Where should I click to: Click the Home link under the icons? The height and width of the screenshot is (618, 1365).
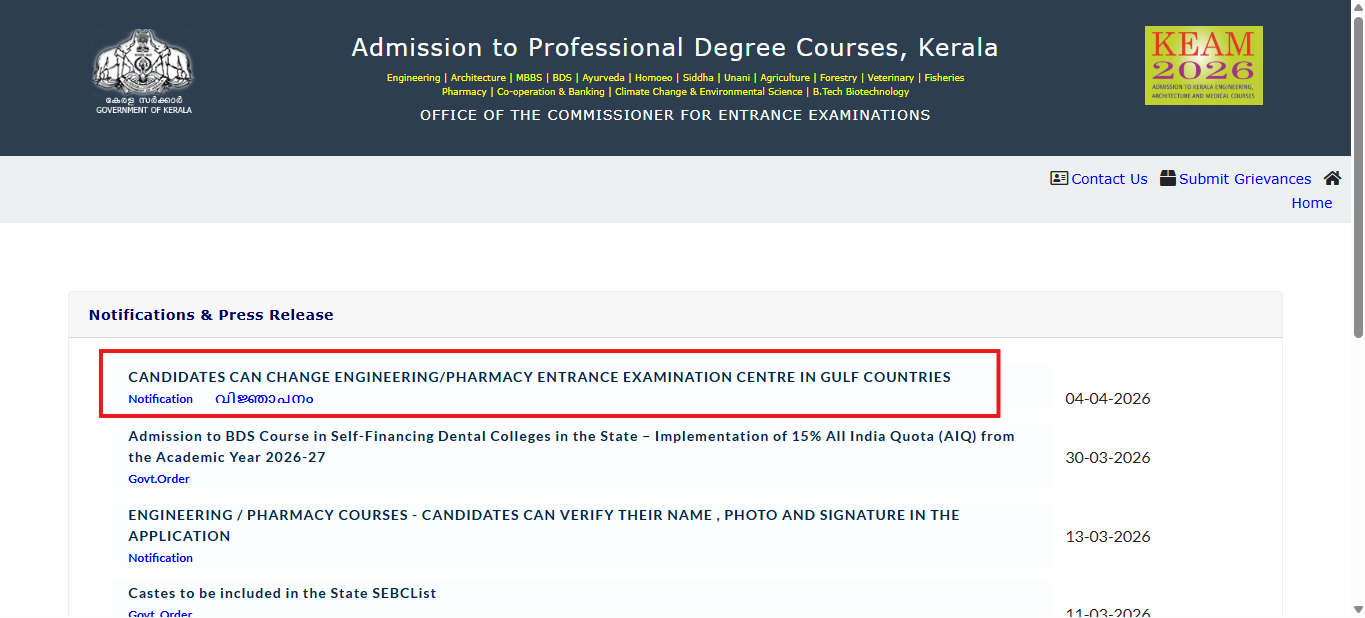(1311, 202)
